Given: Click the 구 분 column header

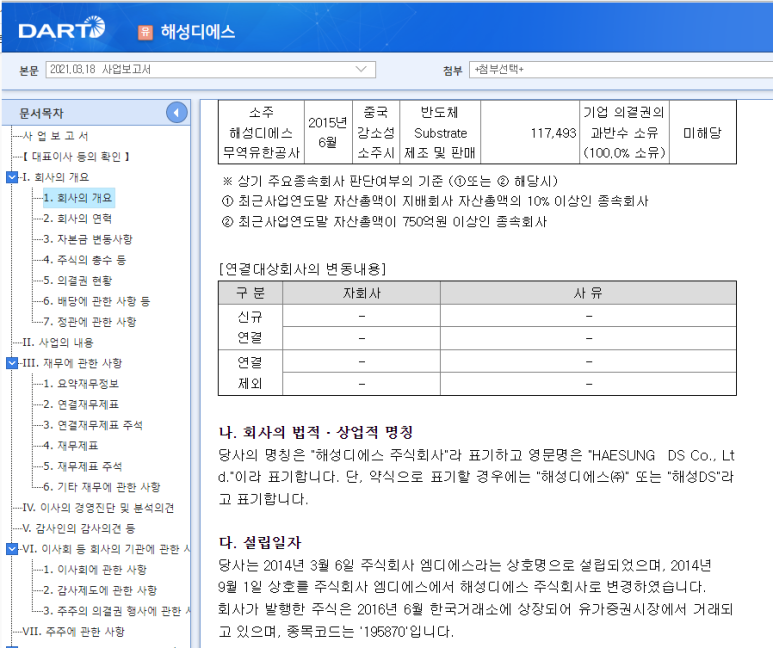Looking at the screenshot, I should coord(250,293).
